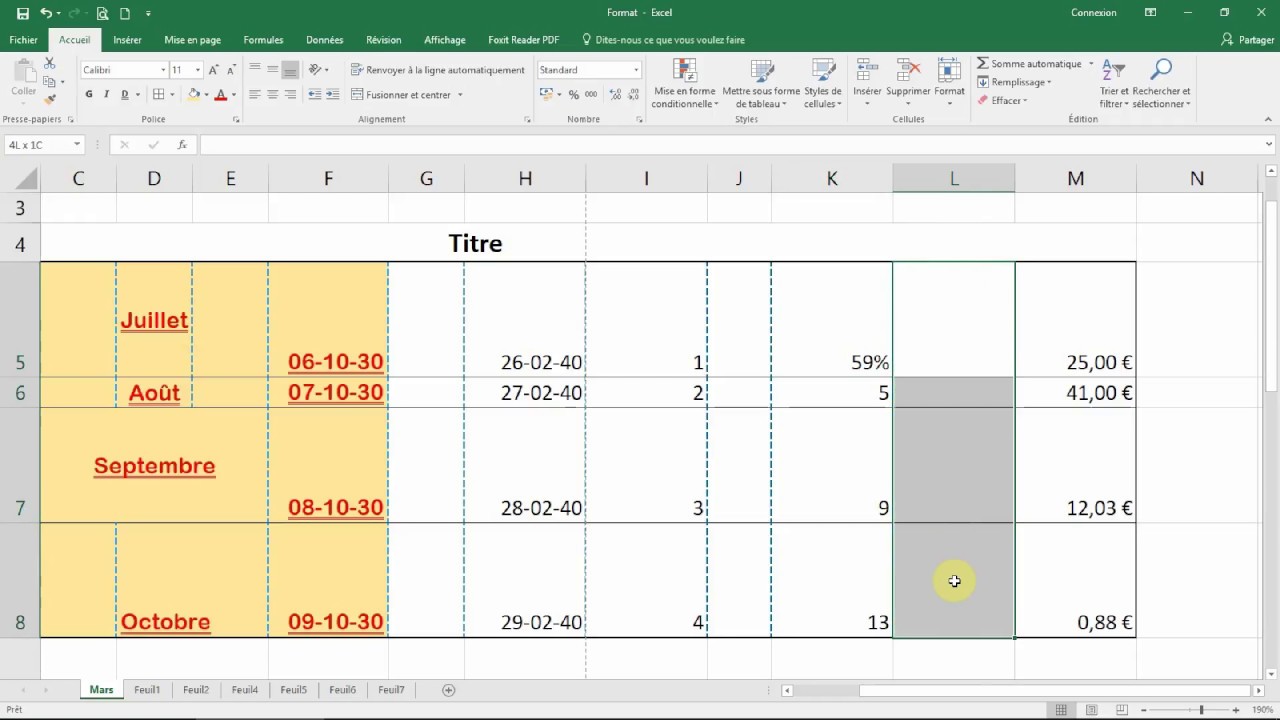The width and height of the screenshot is (1280, 720).
Task: Decrease font size with small A
Action: (x=230, y=70)
